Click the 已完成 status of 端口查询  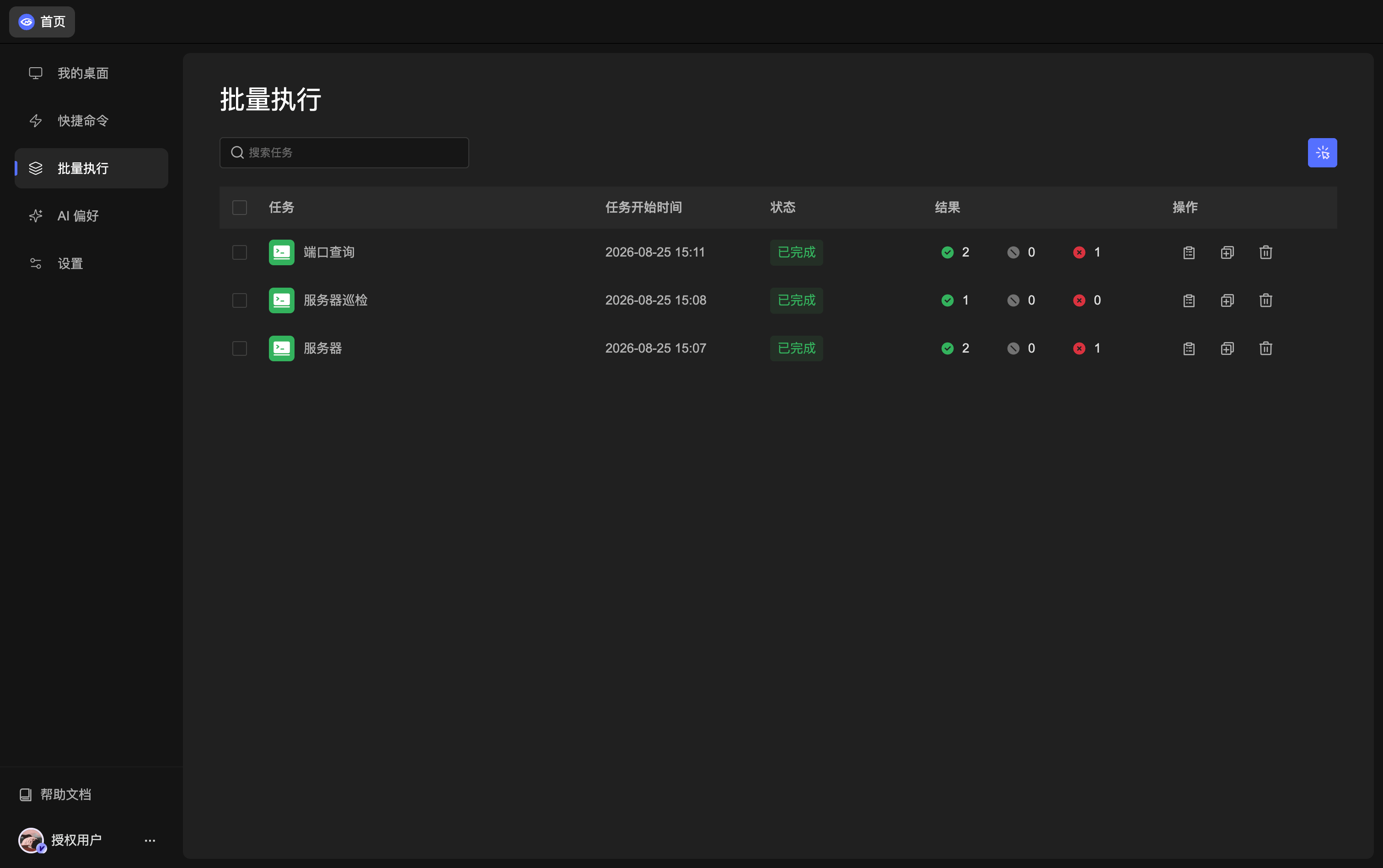[796, 252]
